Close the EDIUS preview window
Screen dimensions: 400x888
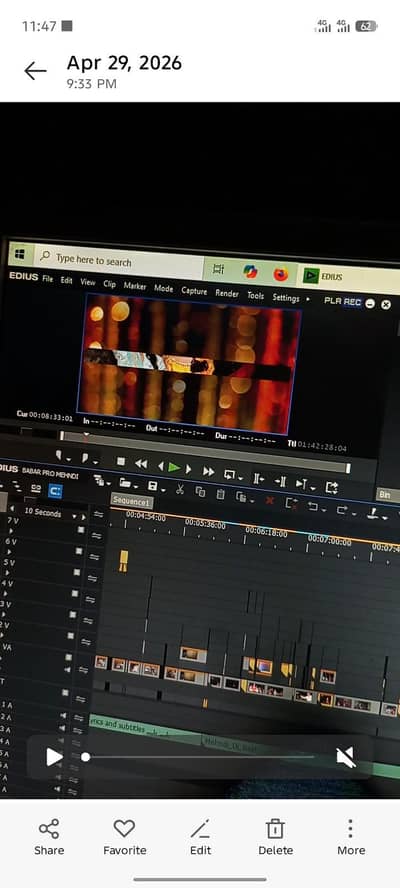[386, 305]
